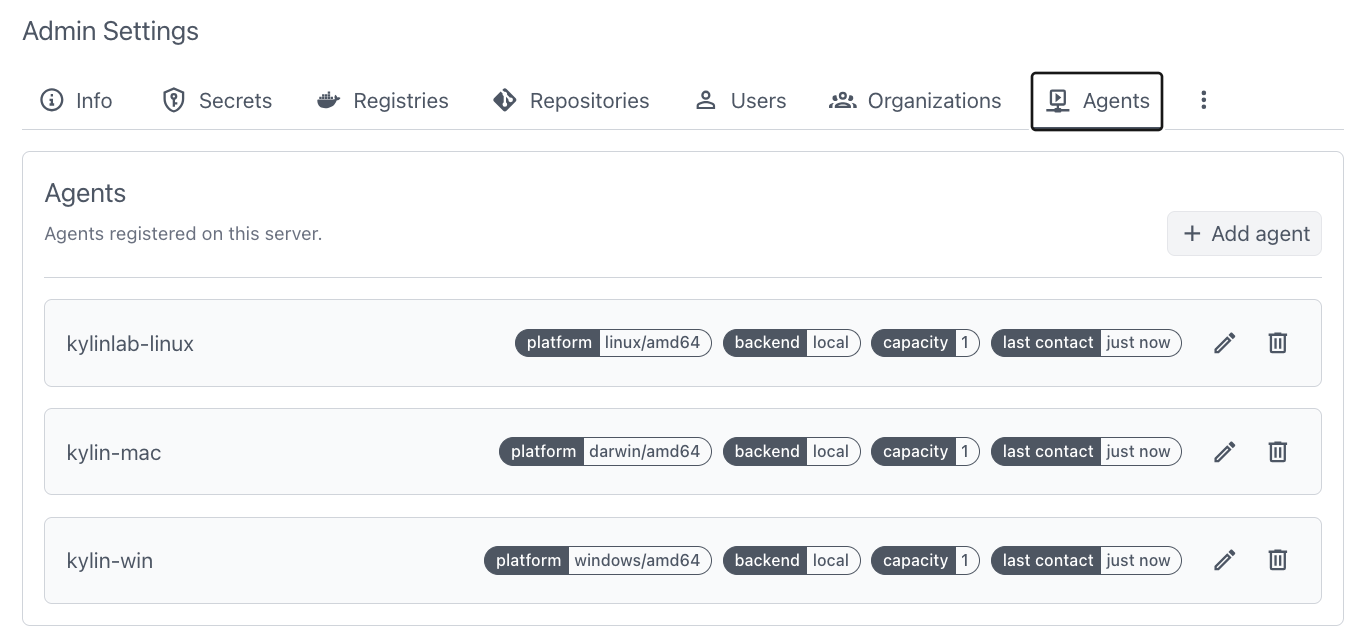Open the three-dot more tabs menu
1370x626 pixels.
(x=1204, y=100)
